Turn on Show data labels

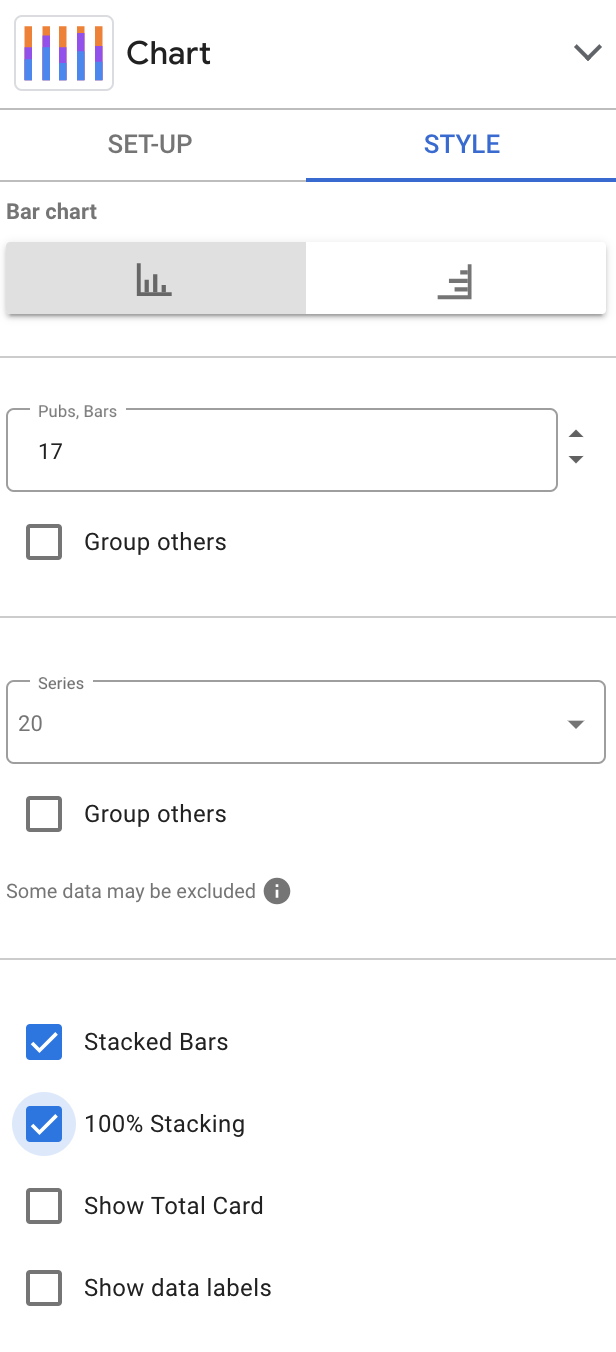[44, 1288]
